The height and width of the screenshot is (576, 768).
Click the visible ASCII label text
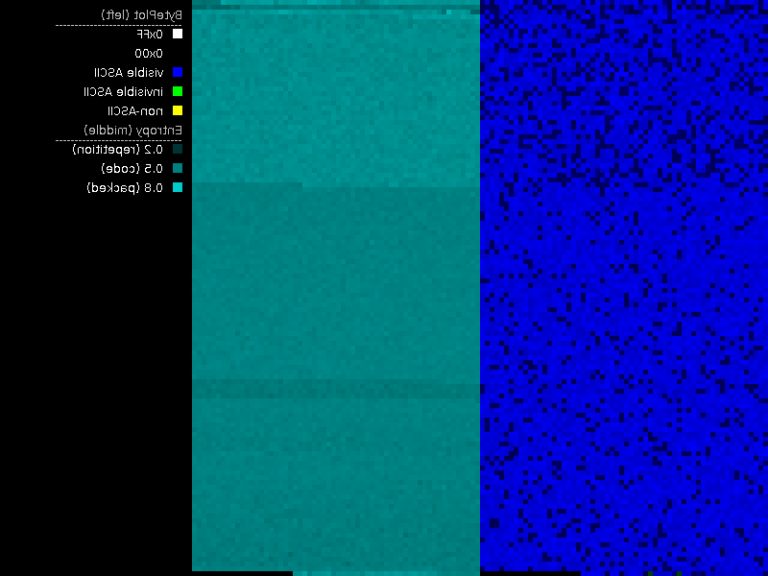129,72
